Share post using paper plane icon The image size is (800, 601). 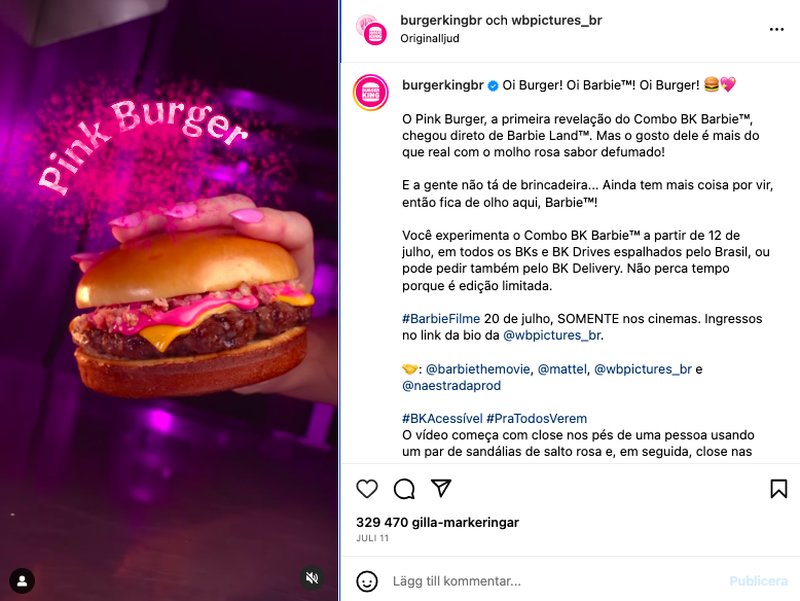point(441,488)
